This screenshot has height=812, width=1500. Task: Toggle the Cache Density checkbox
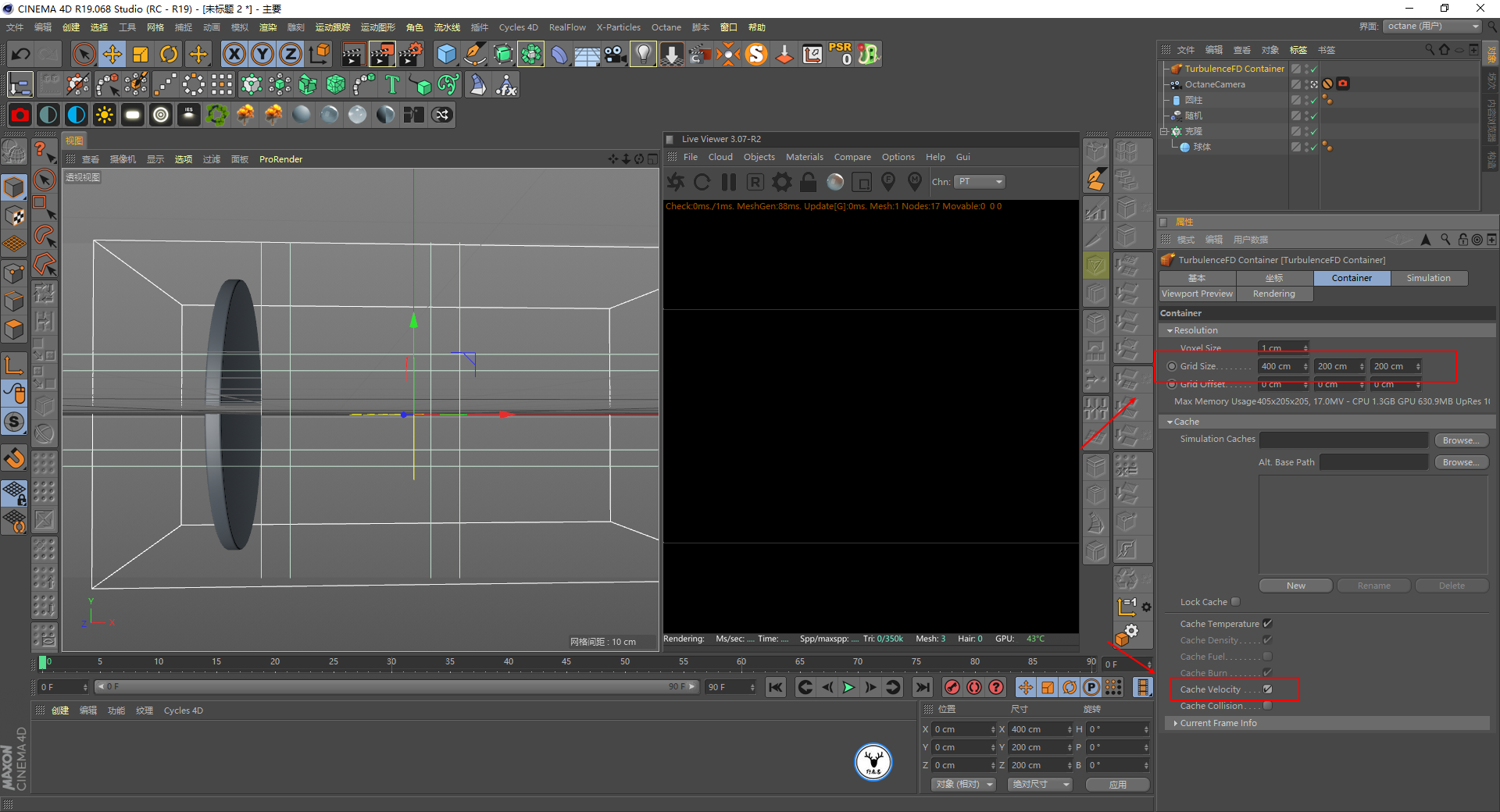(1267, 640)
